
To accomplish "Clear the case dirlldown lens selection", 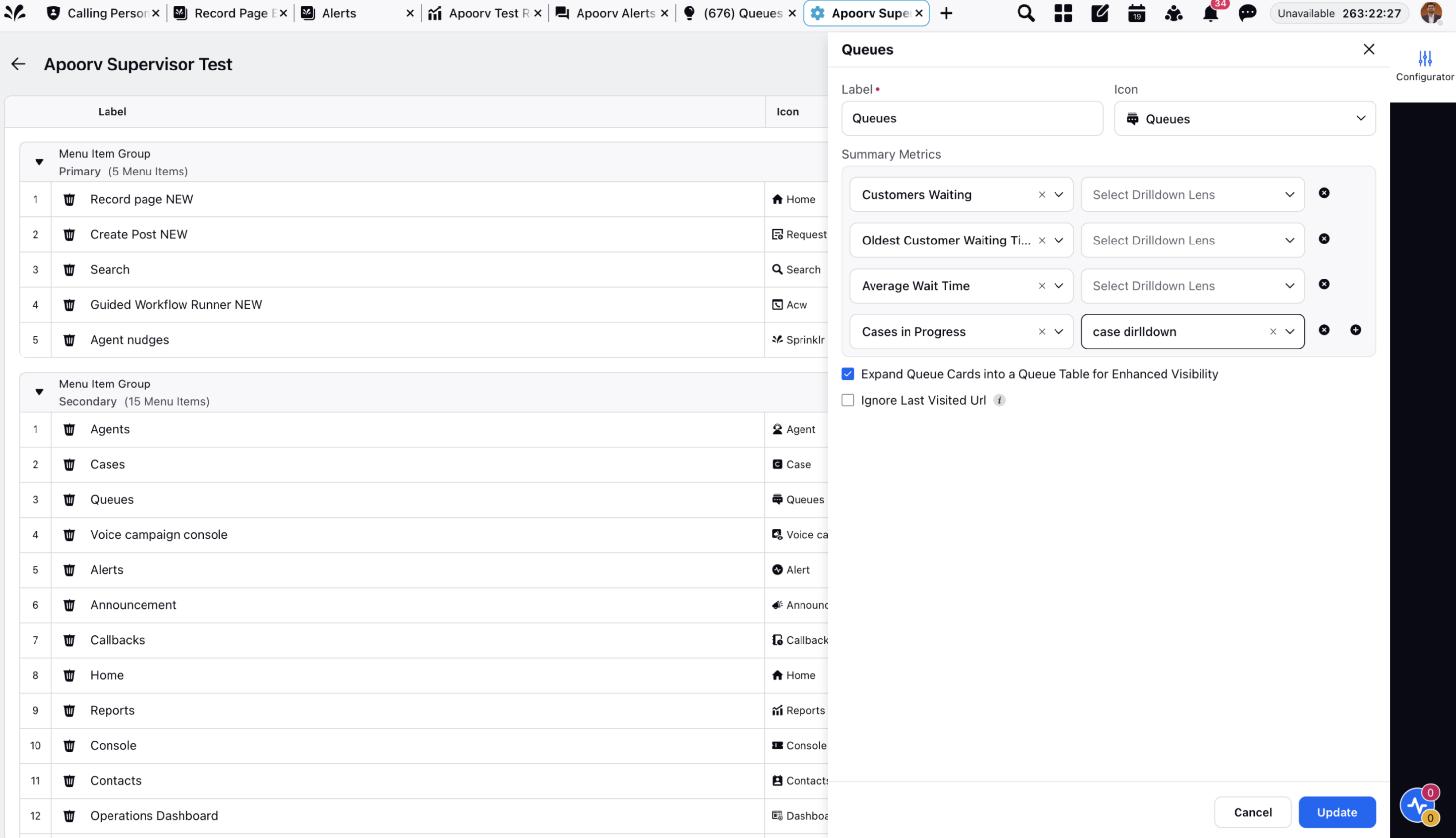I will click(1273, 332).
